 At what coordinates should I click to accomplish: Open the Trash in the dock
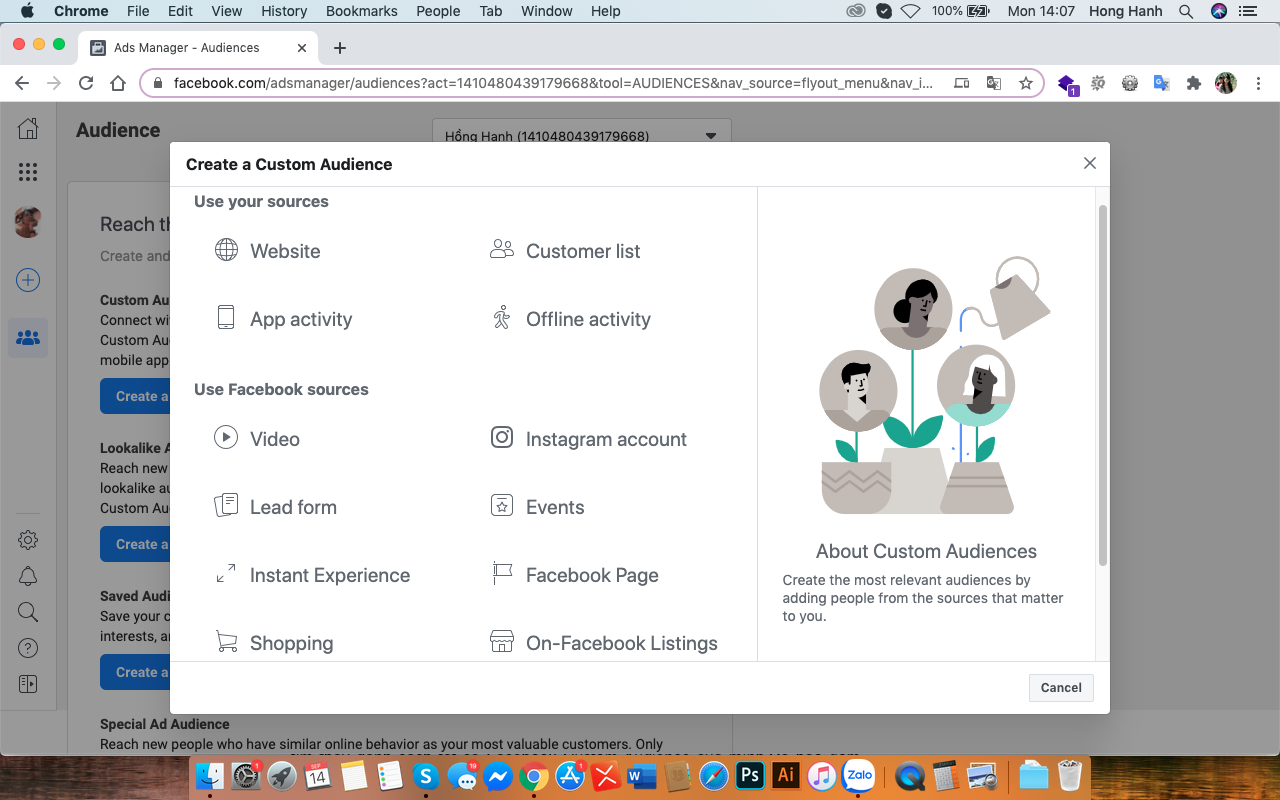(x=1070, y=776)
